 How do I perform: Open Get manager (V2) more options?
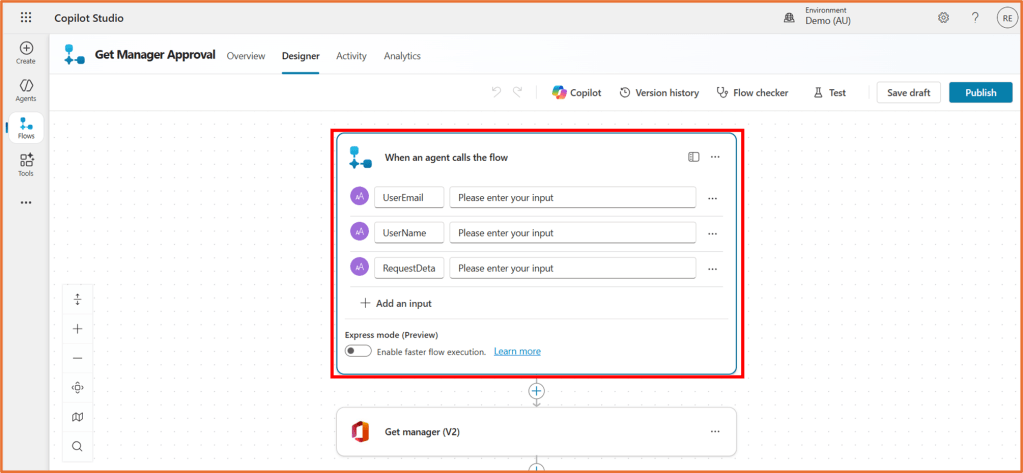(x=715, y=432)
